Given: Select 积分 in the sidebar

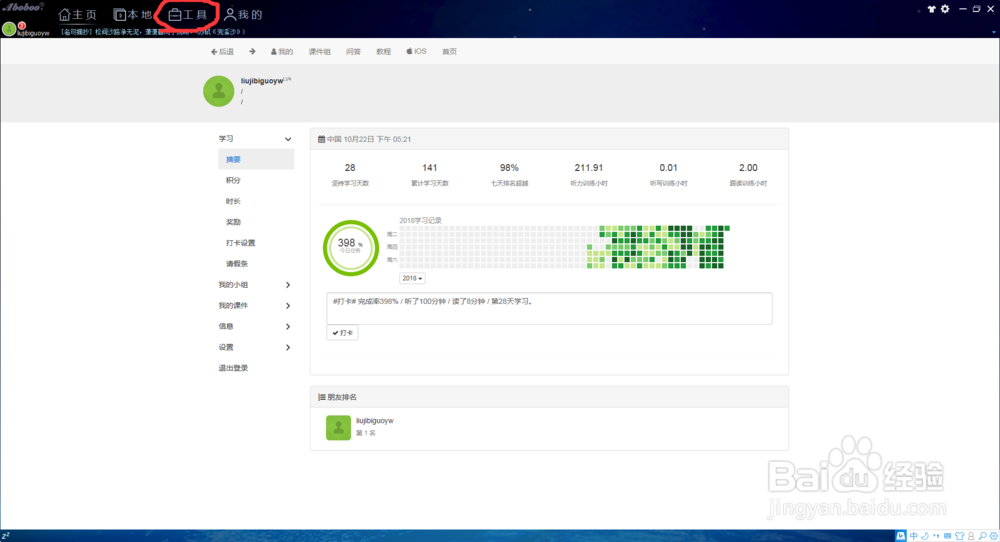Looking at the screenshot, I should [233, 180].
